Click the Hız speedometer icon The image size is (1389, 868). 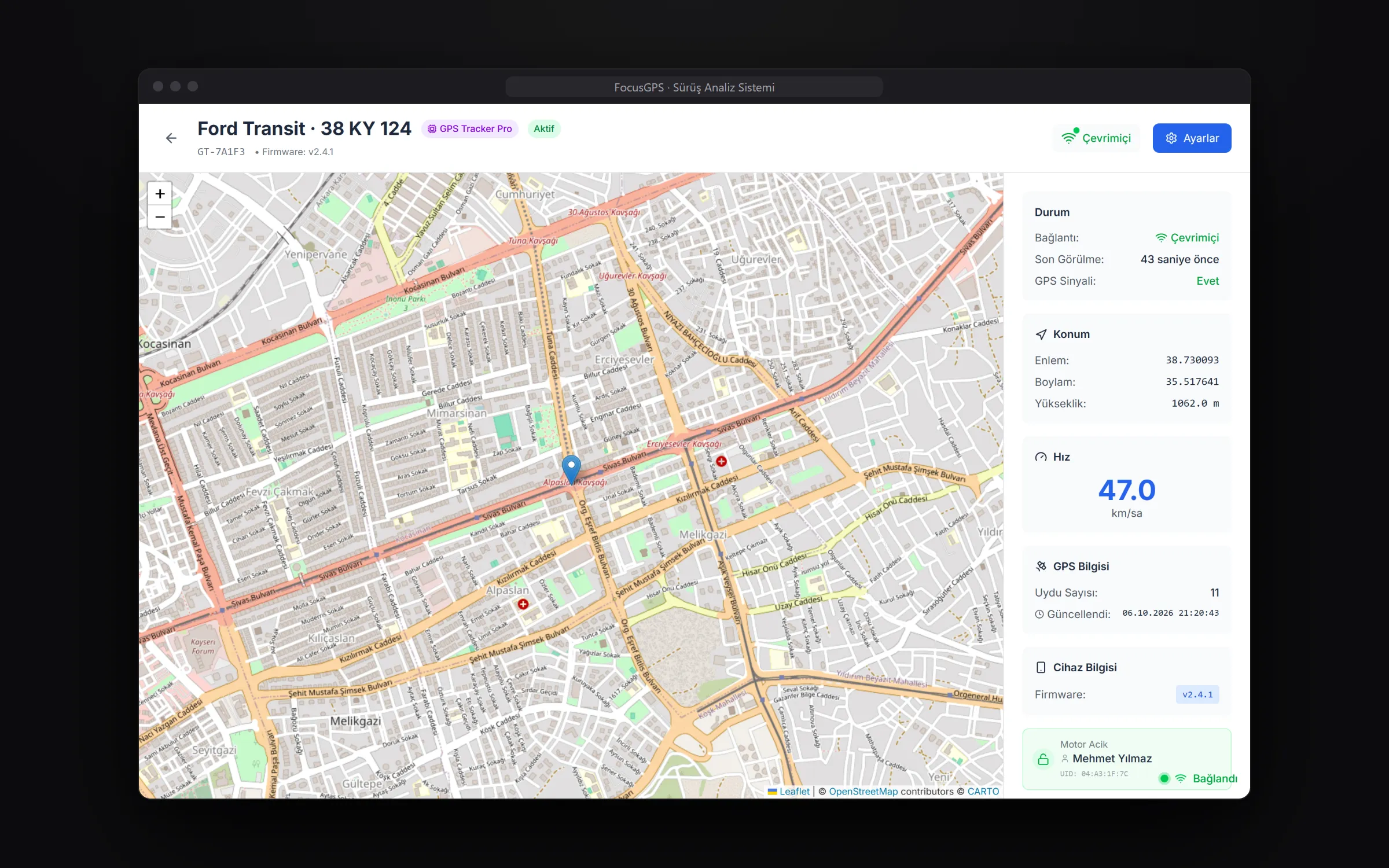coord(1041,457)
